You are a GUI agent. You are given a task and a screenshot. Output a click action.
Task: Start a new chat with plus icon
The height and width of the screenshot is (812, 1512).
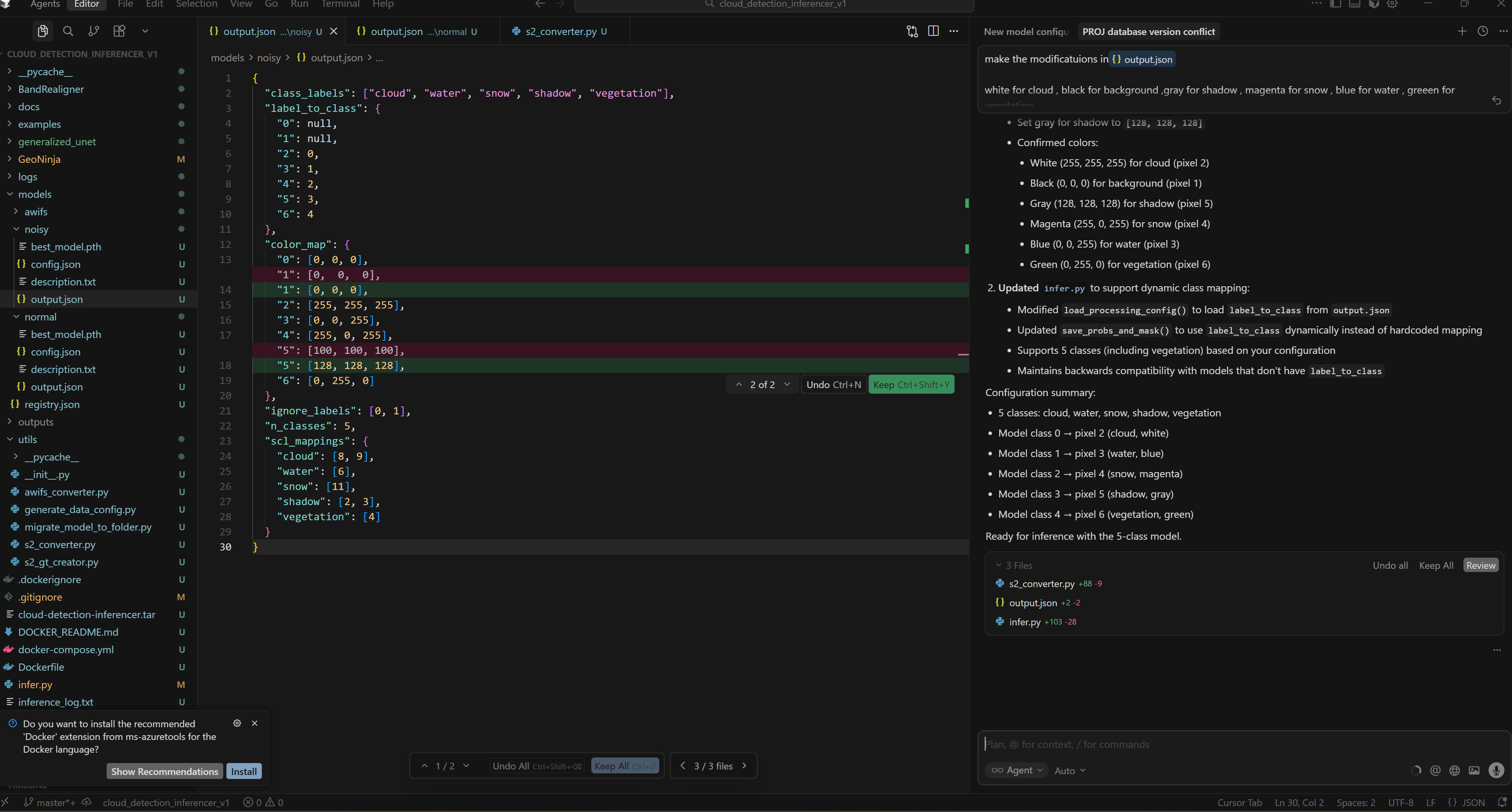pyautogui.click(x=1462, y=31)
